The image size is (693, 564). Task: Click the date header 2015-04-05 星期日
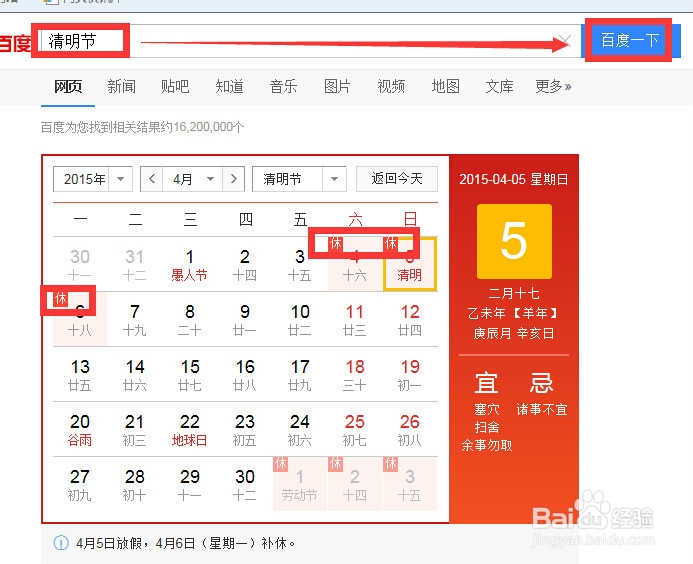(x=514, y=179)
